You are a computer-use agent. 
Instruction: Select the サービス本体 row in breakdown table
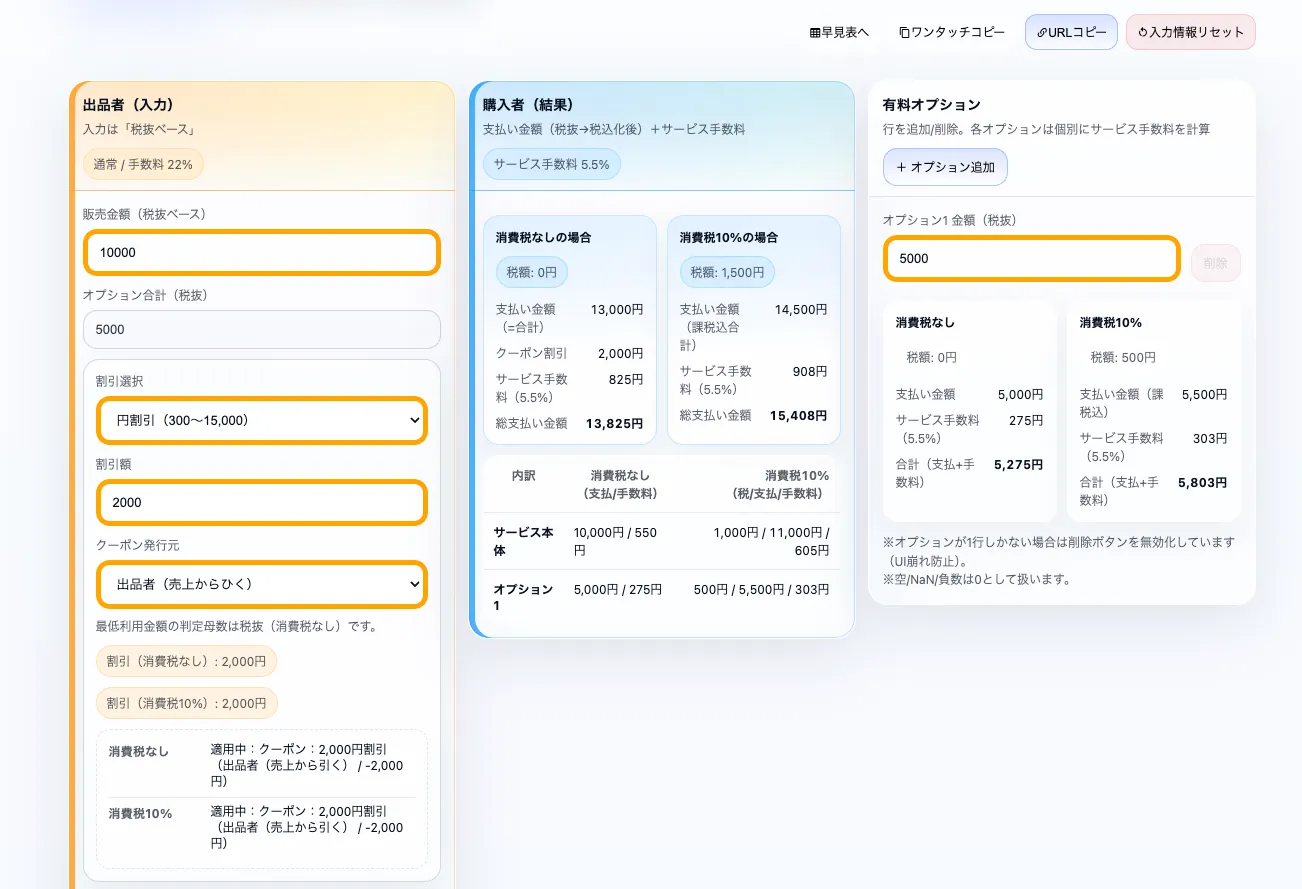[x=661, y=541]
